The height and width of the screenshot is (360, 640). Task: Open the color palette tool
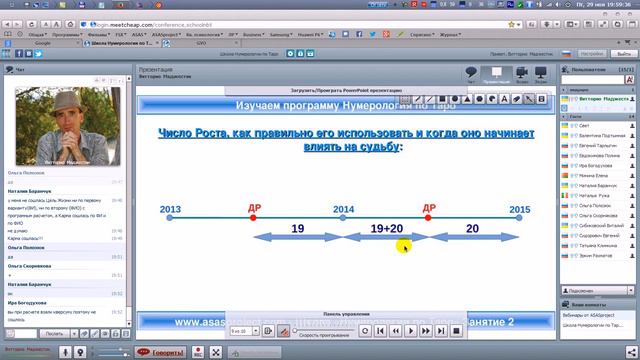pos(492,99)
